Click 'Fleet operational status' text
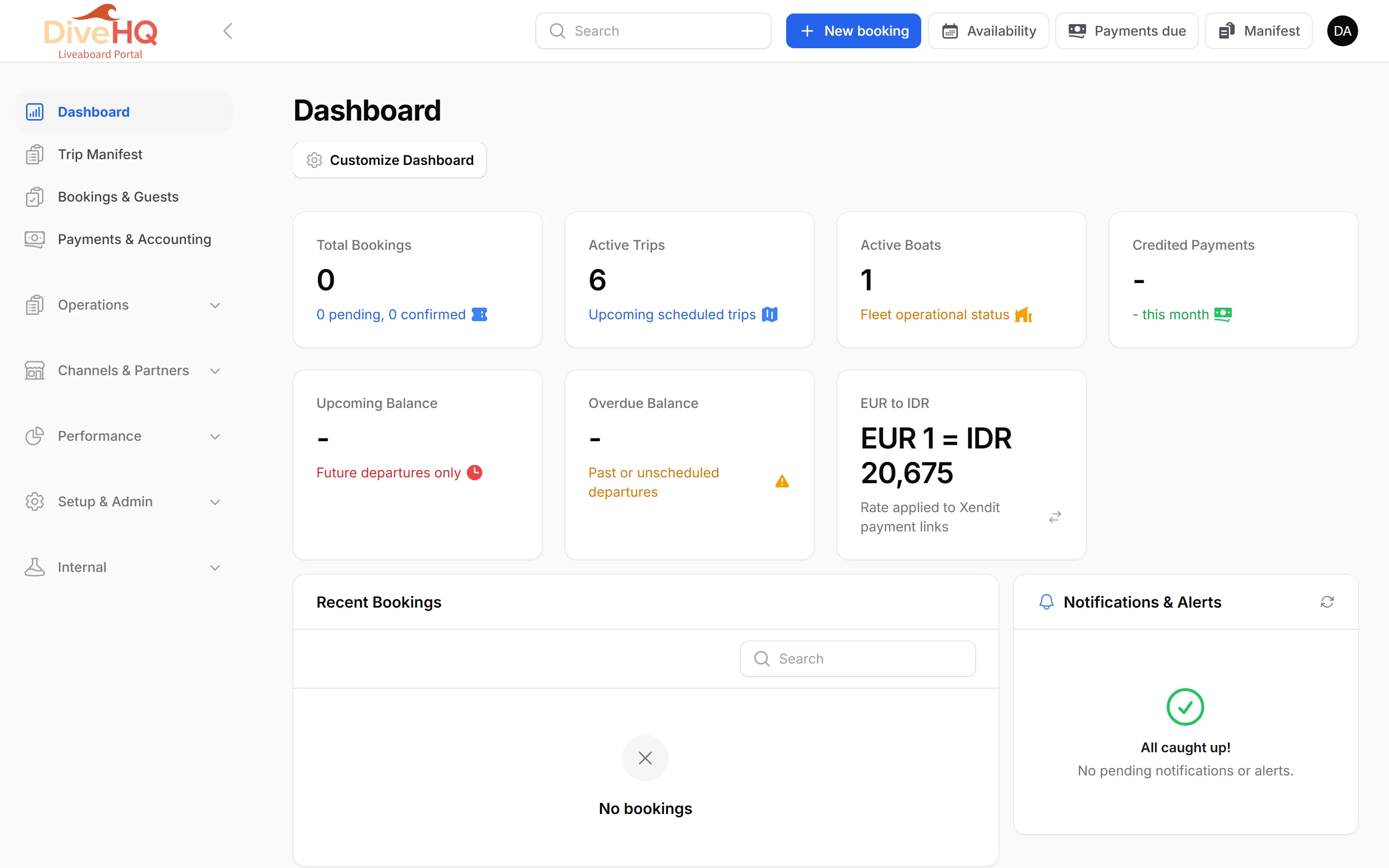 [x=934, y=314]
